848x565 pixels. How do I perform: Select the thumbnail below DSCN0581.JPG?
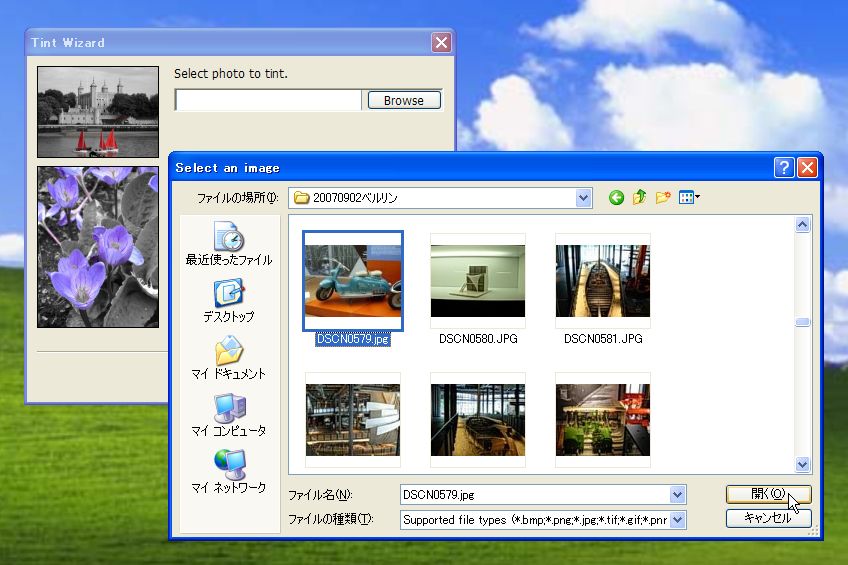click(603, 420)
